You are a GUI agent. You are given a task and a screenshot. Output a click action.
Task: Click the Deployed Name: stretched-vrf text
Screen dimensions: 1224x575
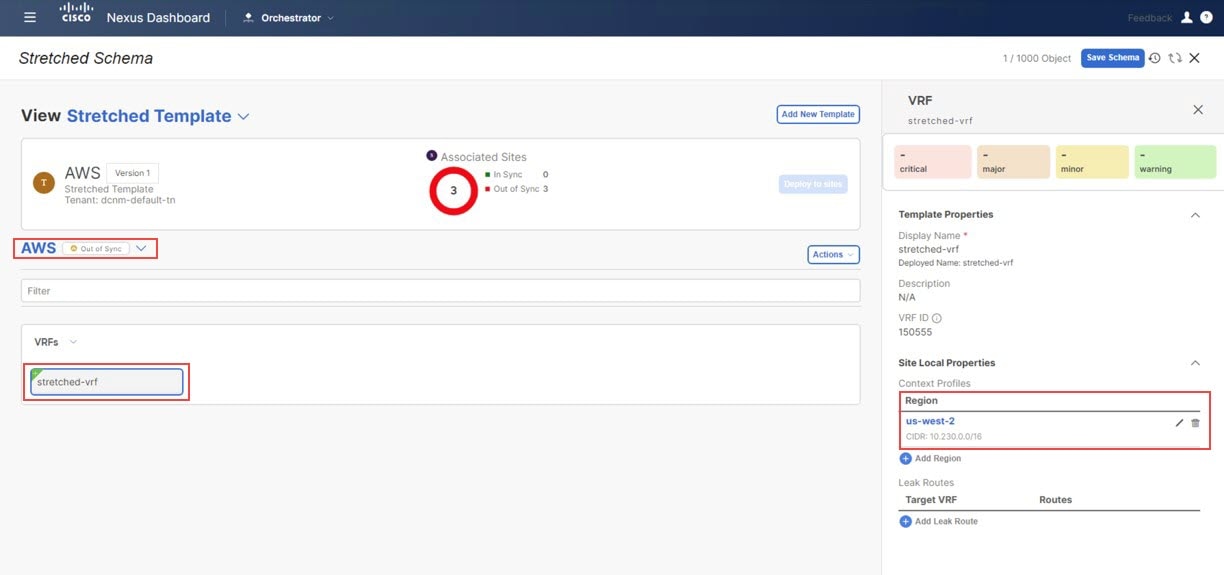click(955, 262)
